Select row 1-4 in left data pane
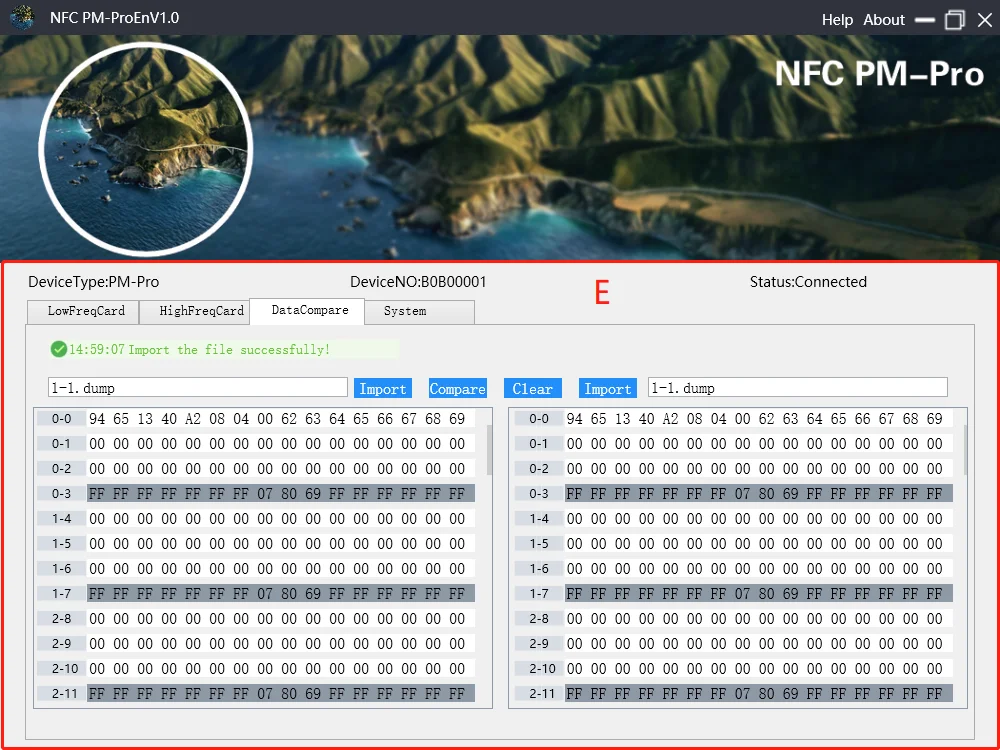1000x750 pixels. click(x=256, y=518)
